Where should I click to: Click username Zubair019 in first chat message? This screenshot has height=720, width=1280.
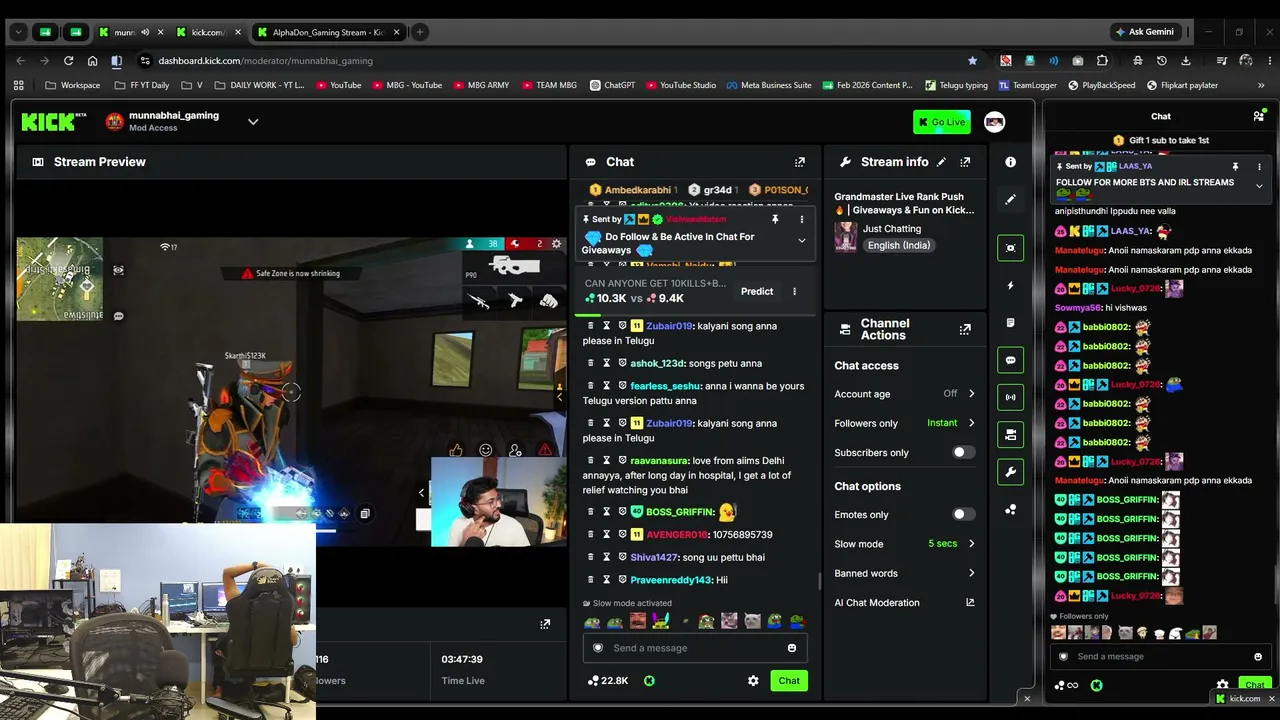(x=669, y=326)
